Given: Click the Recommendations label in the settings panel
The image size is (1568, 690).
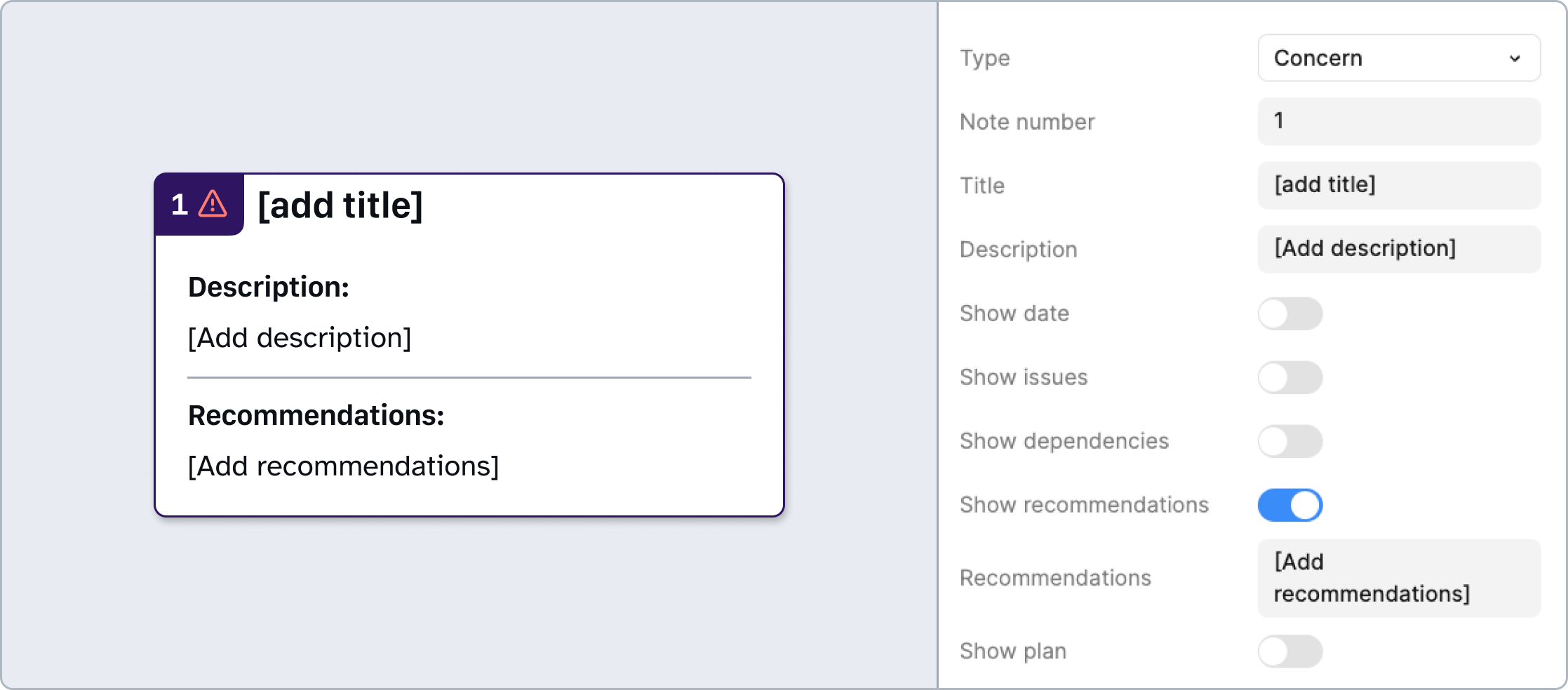Looking at the screenshot, I should [1055, 577].
